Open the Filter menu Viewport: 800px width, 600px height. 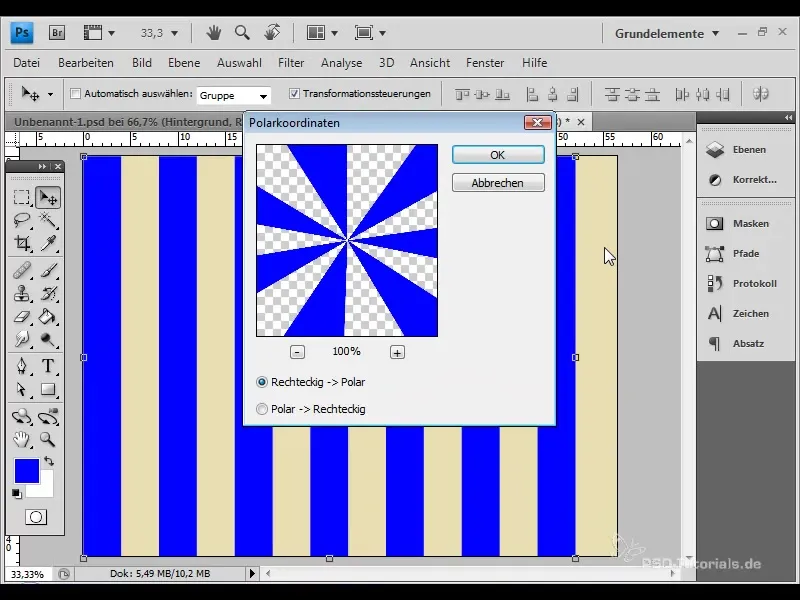291,63
